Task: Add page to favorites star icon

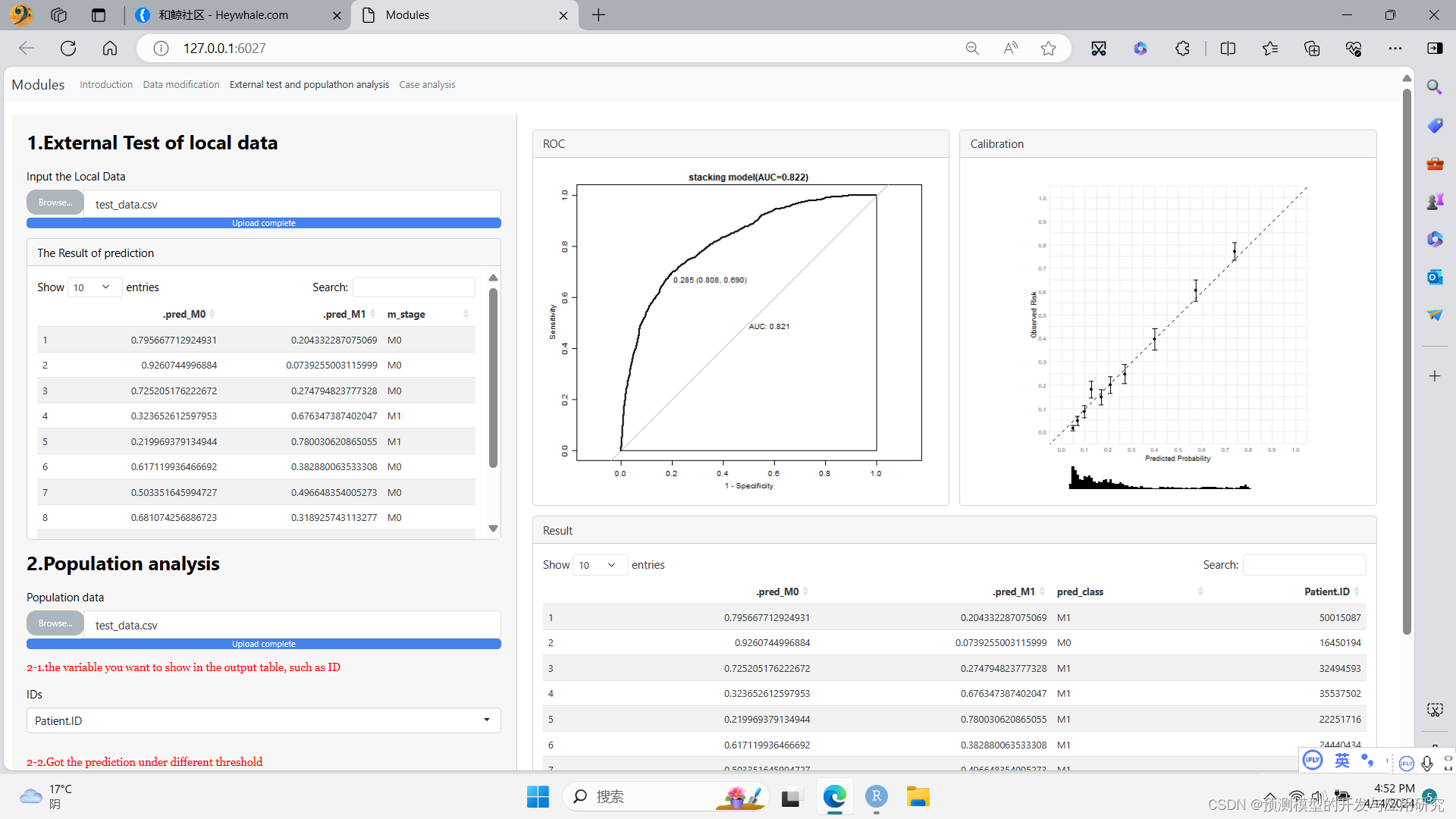Action: [1048, 49]
